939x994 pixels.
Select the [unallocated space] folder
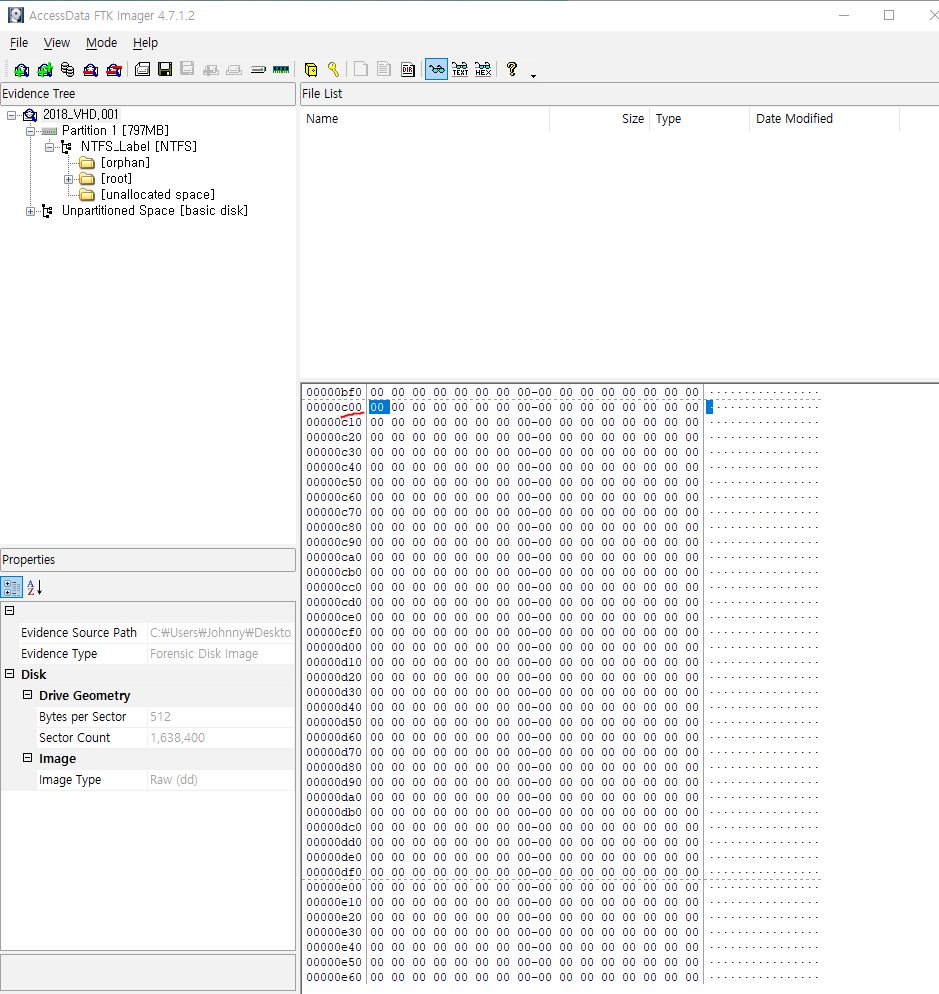coord(158,195)
